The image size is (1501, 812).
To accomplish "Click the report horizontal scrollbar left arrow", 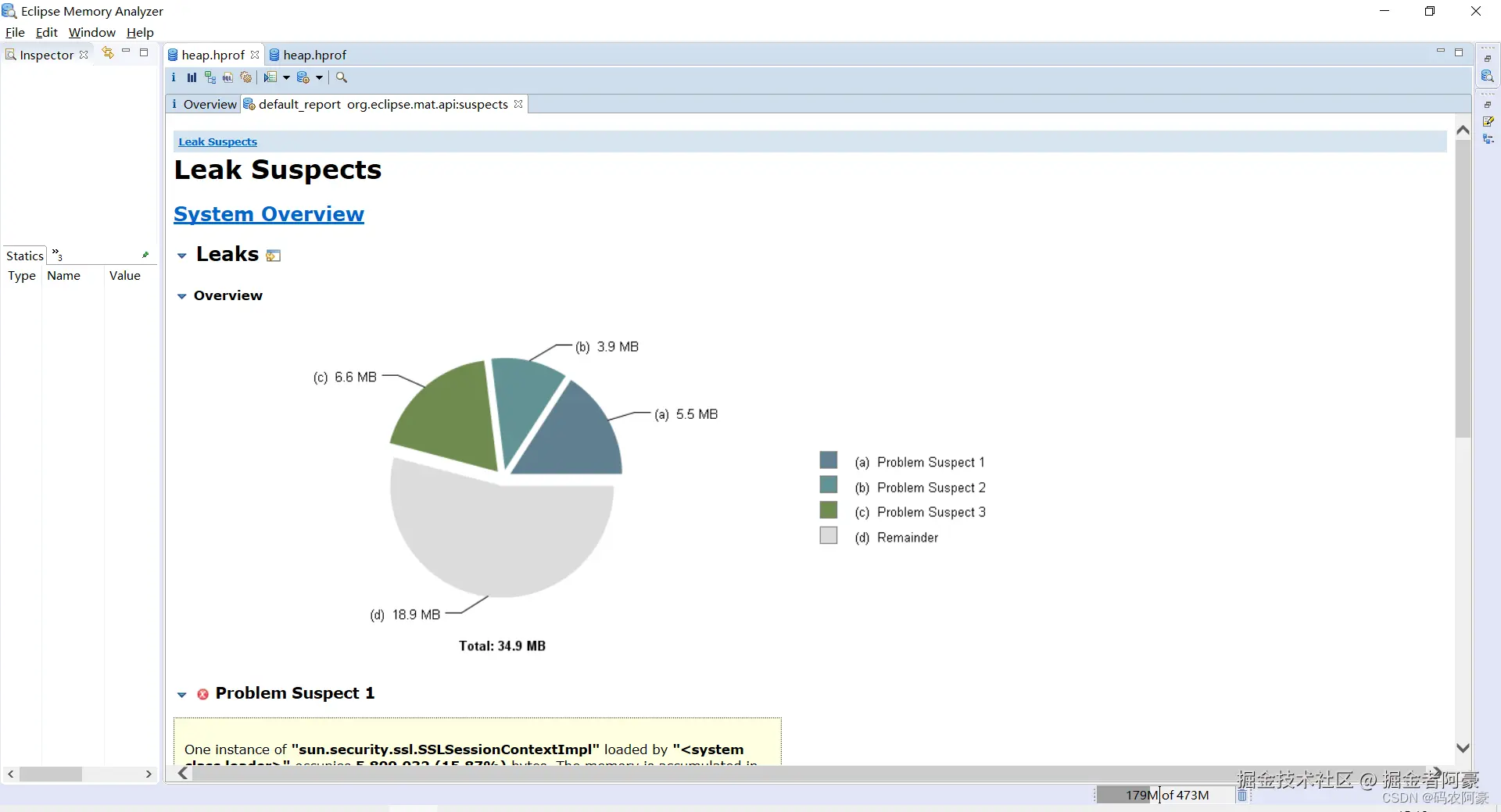I will point(183,773).
